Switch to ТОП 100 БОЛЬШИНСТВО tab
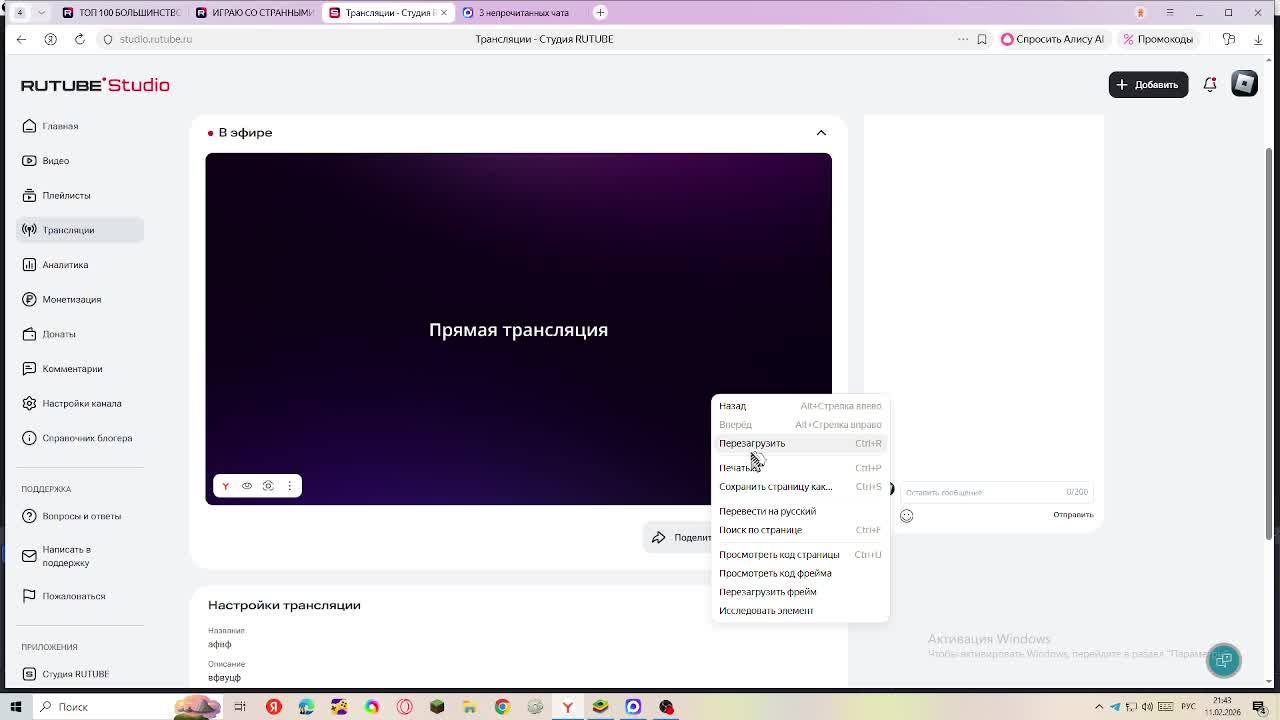 click(x=120, y=12)
